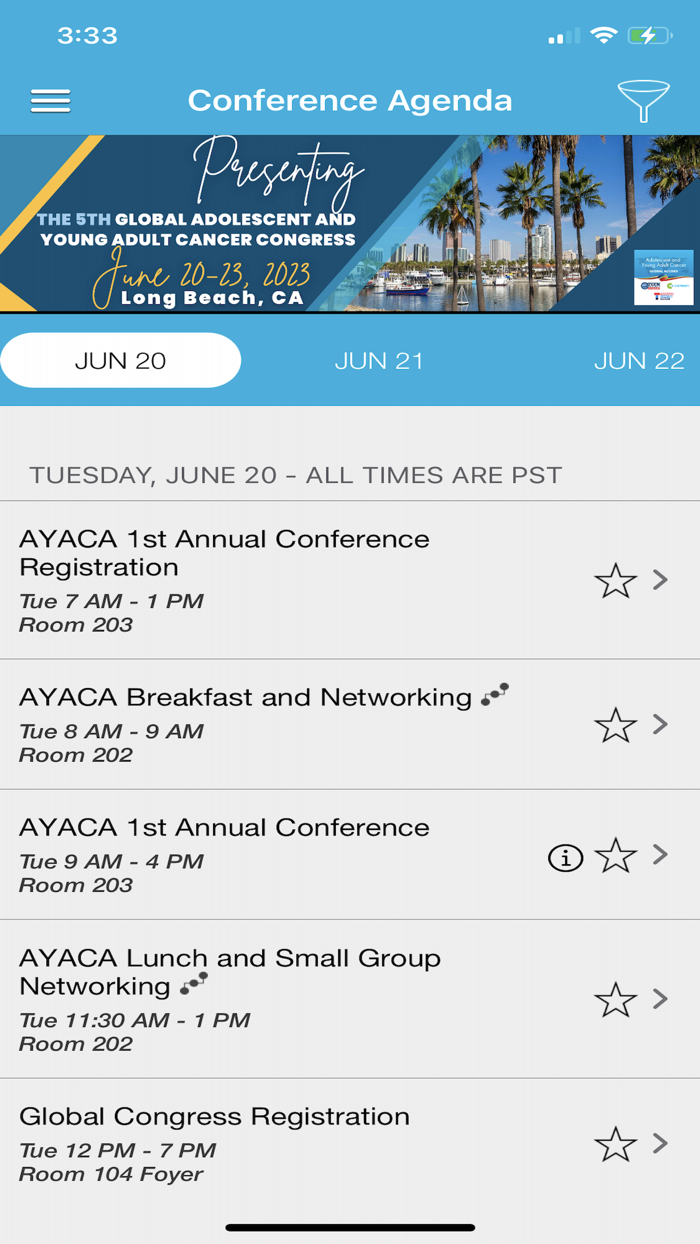Expand the AYACA Breakfast and Networking details chevron
The height and width of the screenshot is (1244, 700).
click(660, 724)
